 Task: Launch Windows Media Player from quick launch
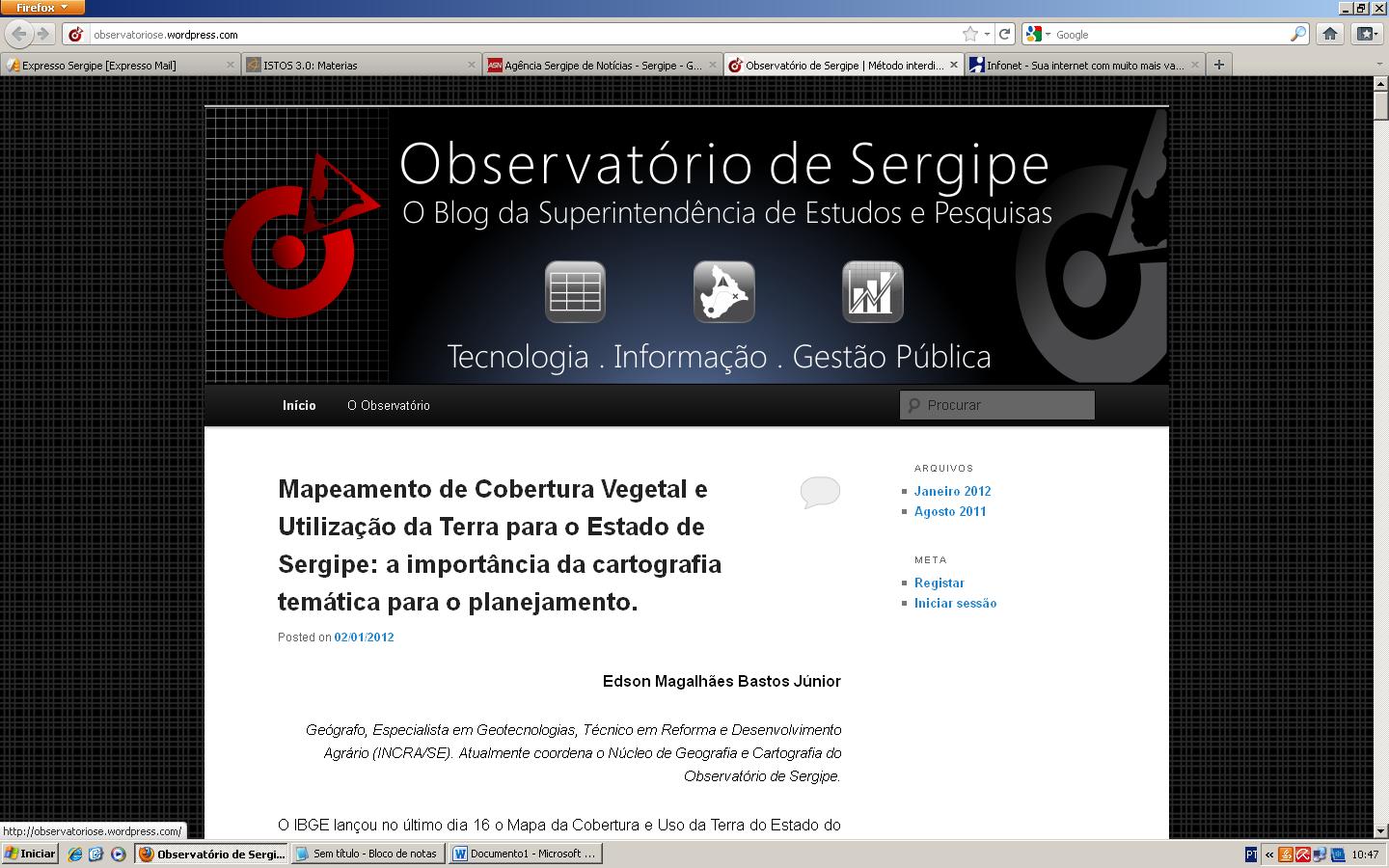point(118,854)
